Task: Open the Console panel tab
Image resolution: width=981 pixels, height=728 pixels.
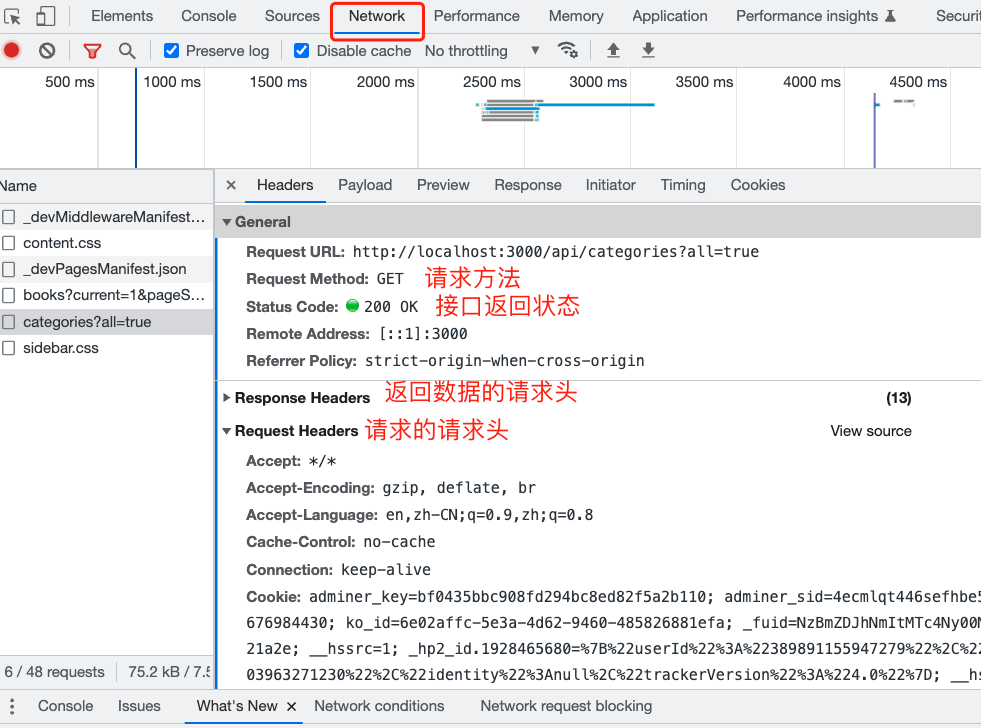Action: (208, 16)
